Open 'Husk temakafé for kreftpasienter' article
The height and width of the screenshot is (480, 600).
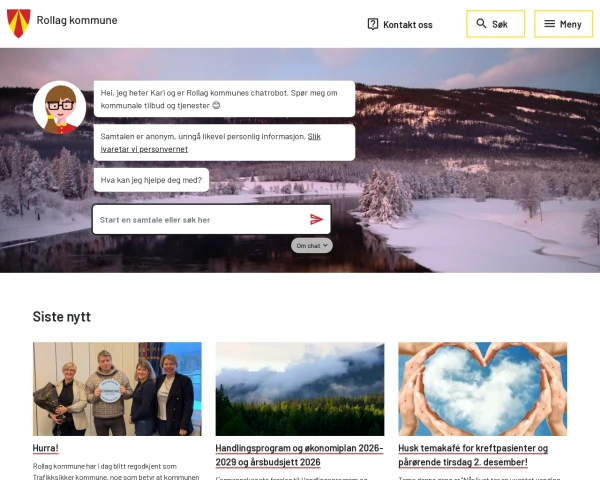tap(473, 455)
